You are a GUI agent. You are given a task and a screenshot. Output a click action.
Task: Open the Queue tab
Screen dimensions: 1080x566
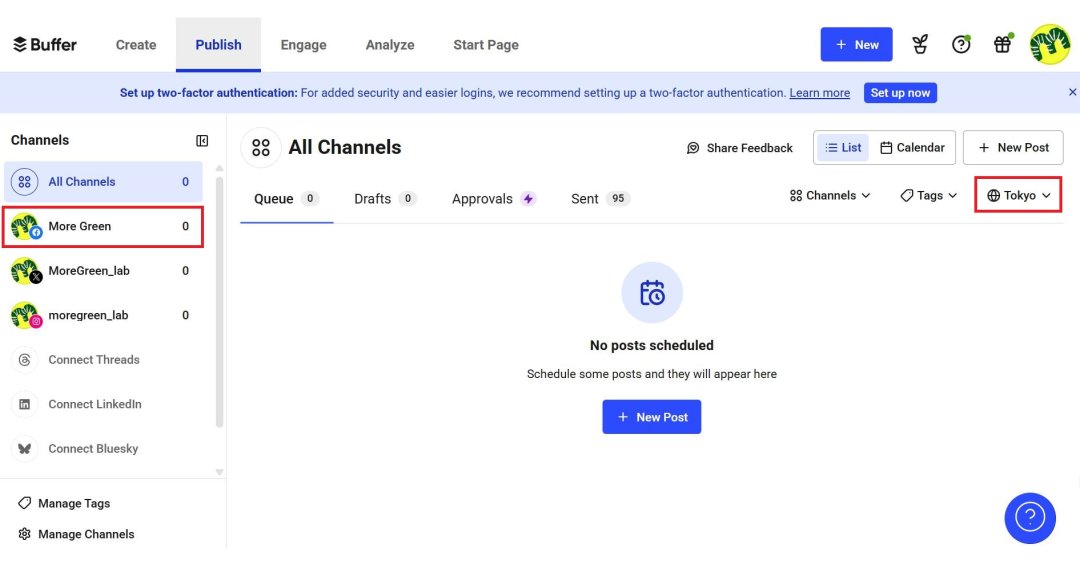[x=287, y=199]
